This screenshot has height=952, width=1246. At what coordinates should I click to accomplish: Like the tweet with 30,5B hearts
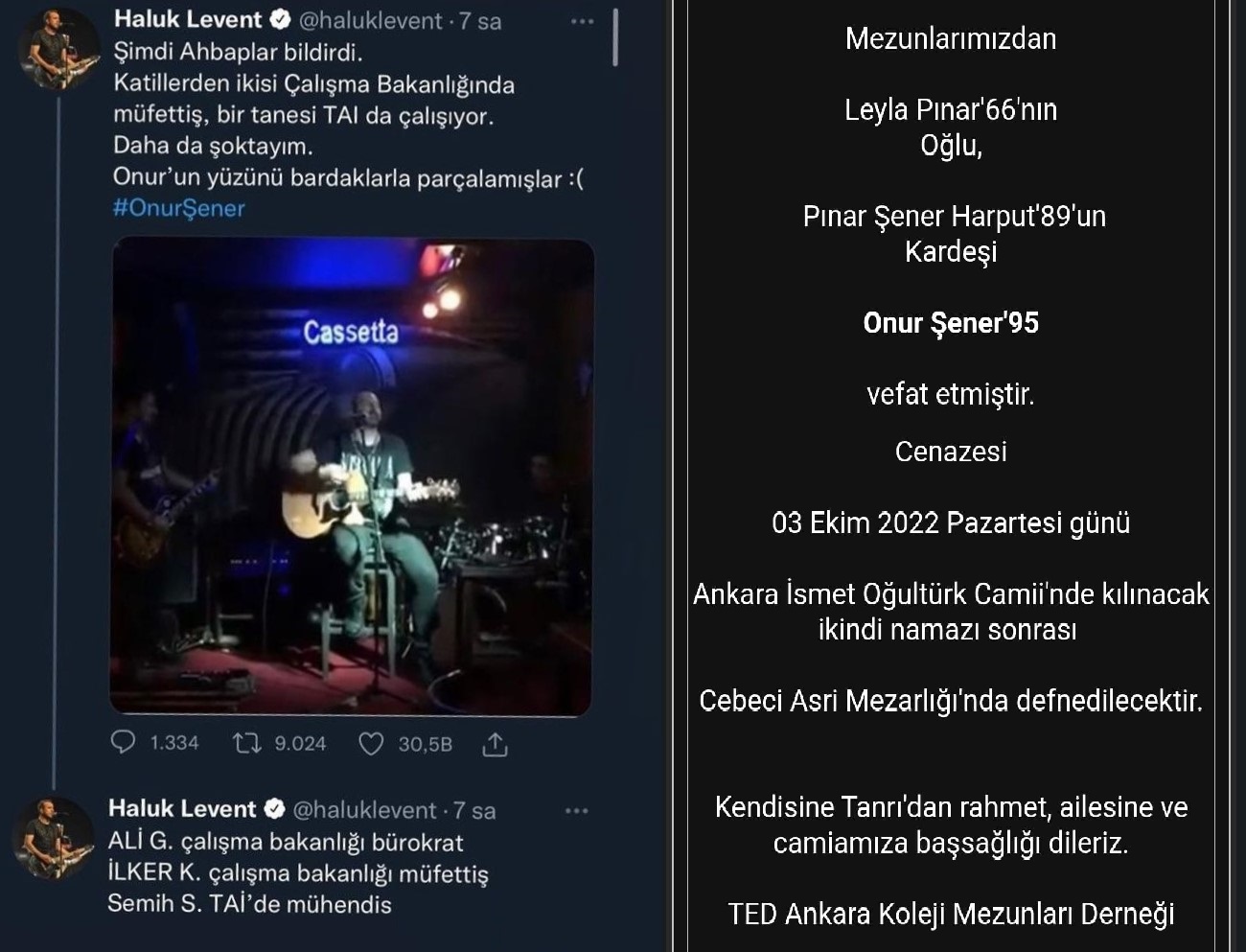371,744
